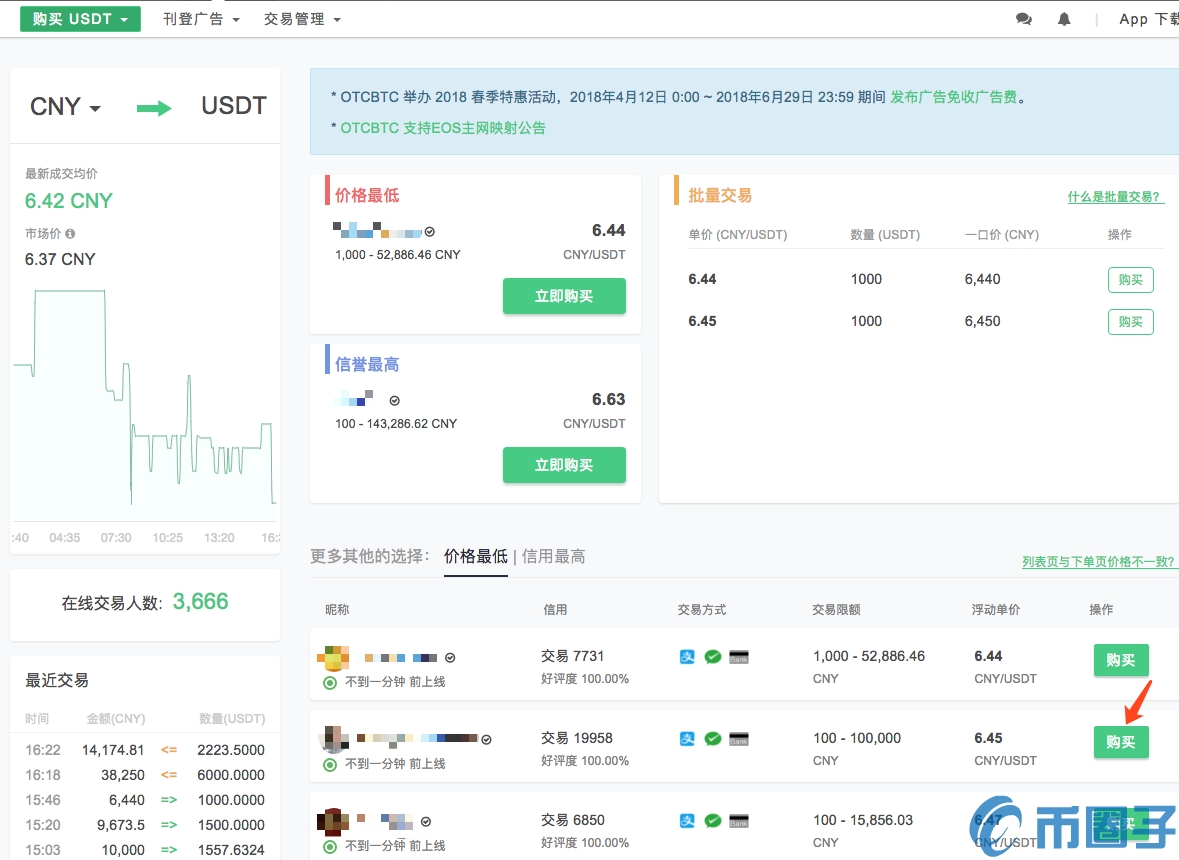Viewport: 1179px width, 860px height.
Task: Click avatar of seller with 19958 trades
Action: tap(334, 740)
